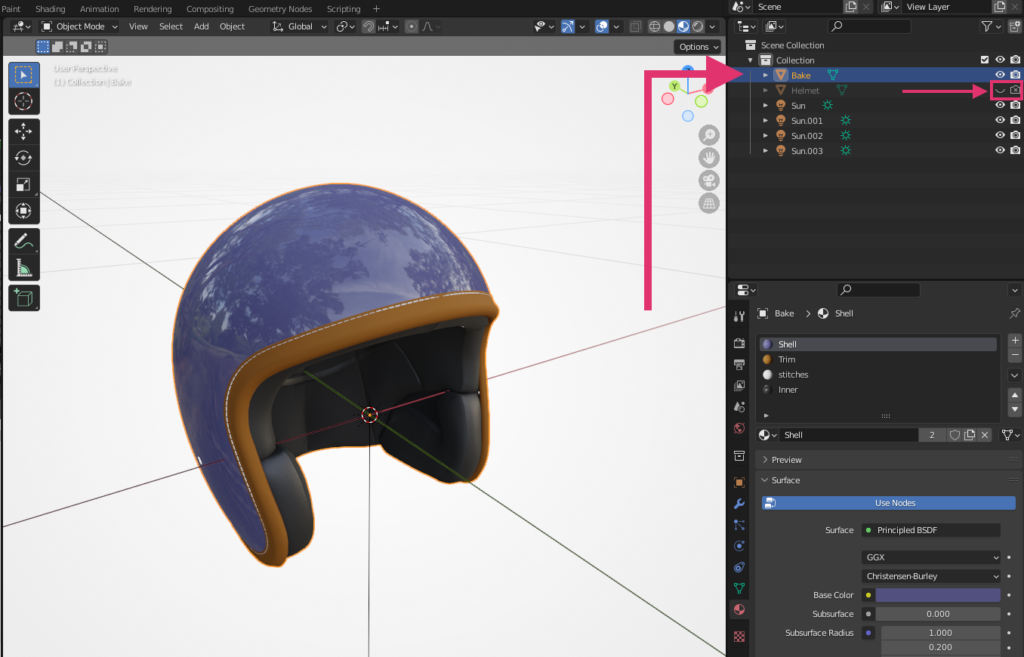Image resolution: width=1024 pixels, height=657 pixels.
Task: Select the Trim material slot
Action: tap(878, 359)
